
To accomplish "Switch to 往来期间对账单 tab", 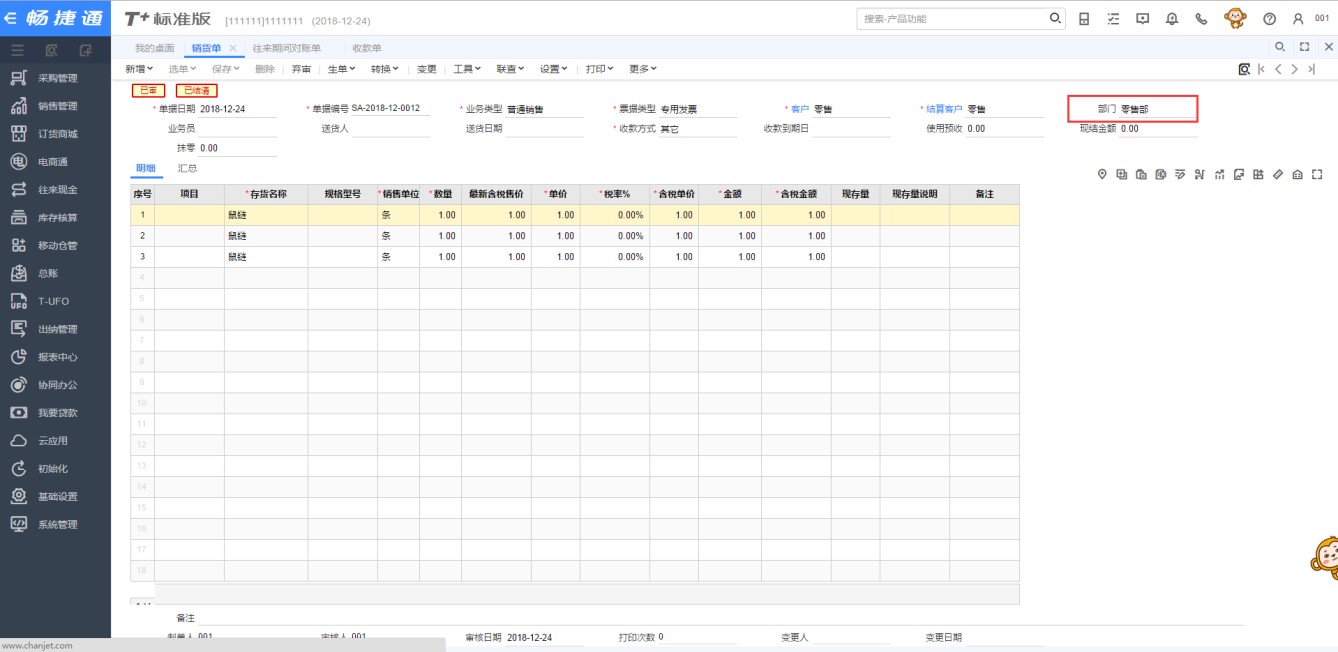I will coord(287,48).
